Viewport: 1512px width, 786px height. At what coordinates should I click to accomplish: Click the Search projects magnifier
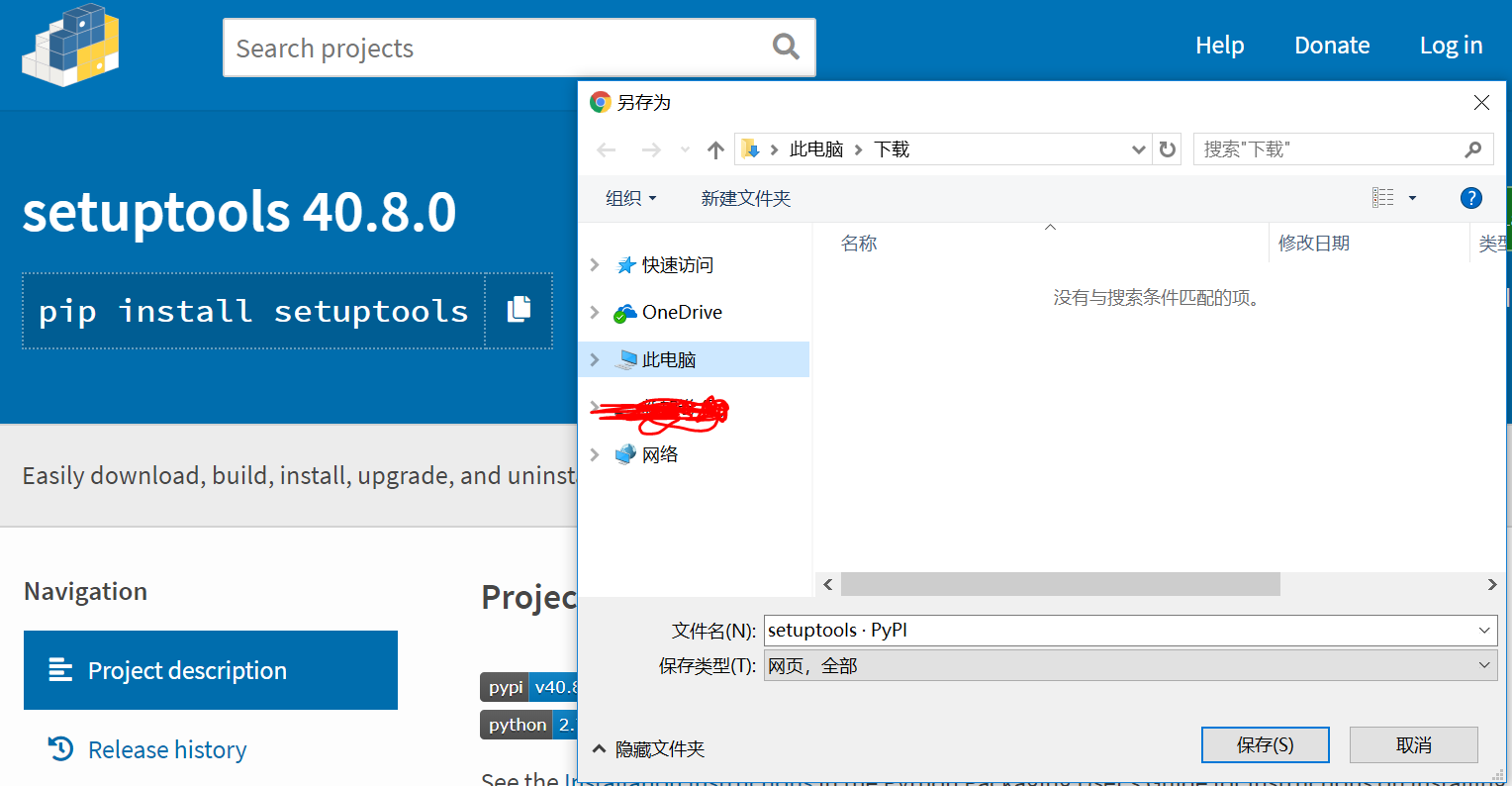click(785, 47)
